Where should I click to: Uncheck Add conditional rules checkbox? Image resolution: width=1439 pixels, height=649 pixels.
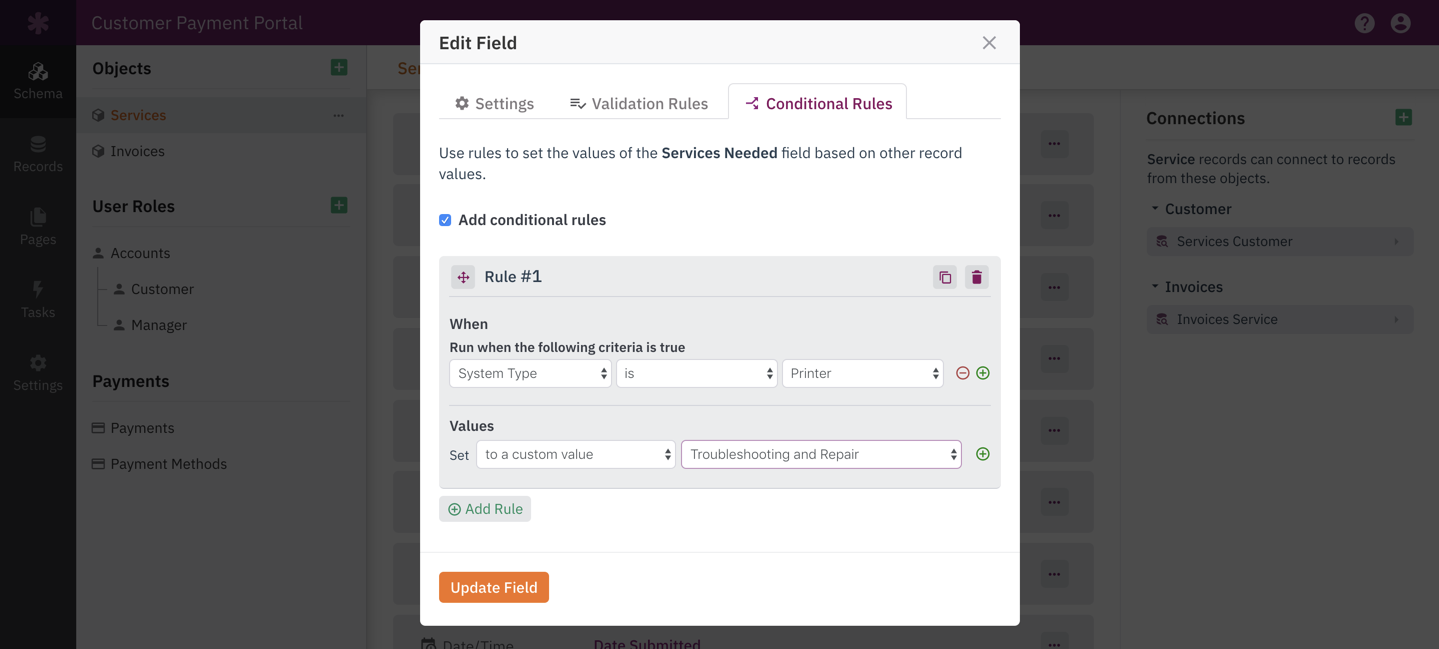[x=445, y=220]
